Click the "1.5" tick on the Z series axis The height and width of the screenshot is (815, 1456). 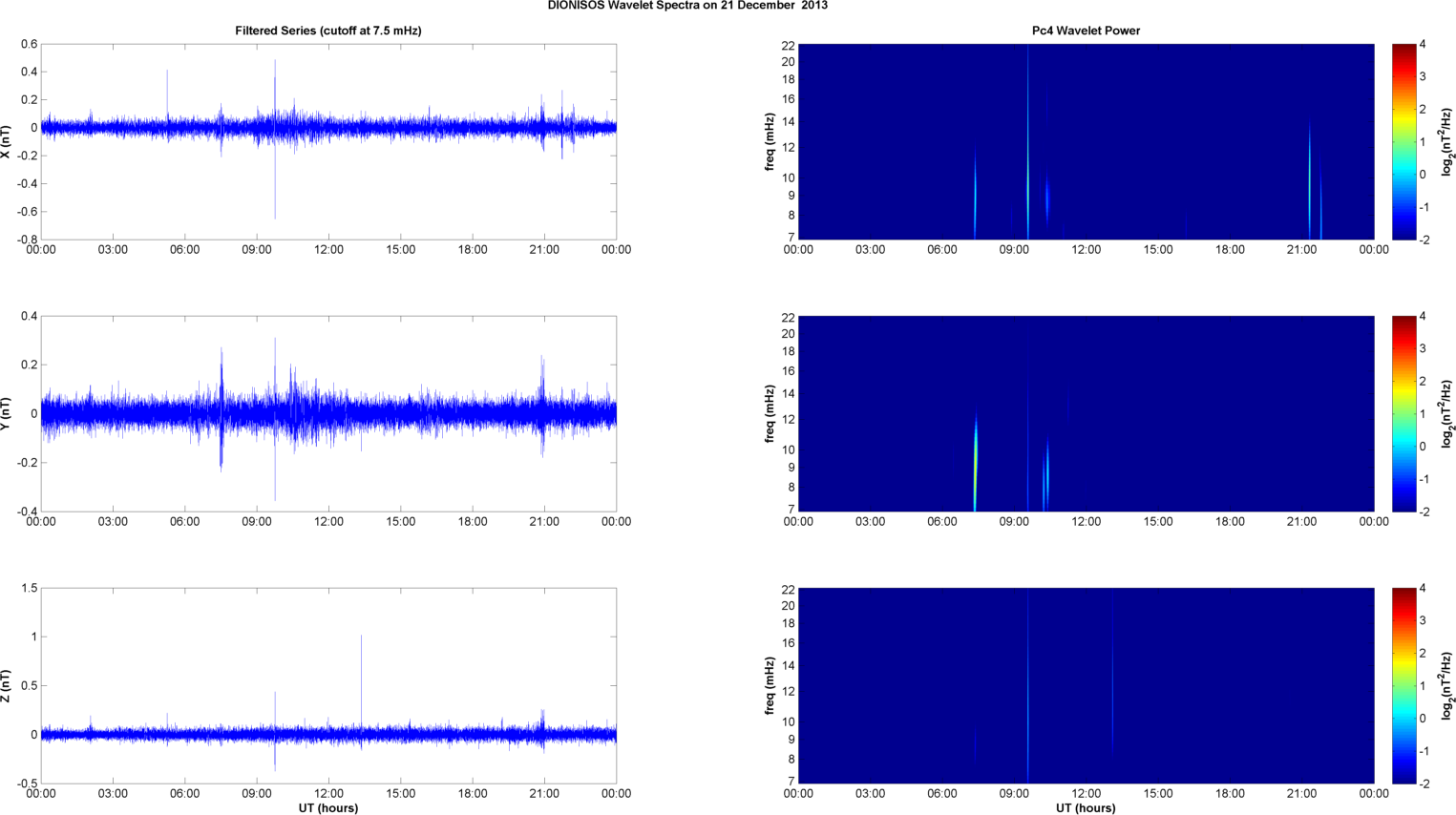[x=30, y=588]
